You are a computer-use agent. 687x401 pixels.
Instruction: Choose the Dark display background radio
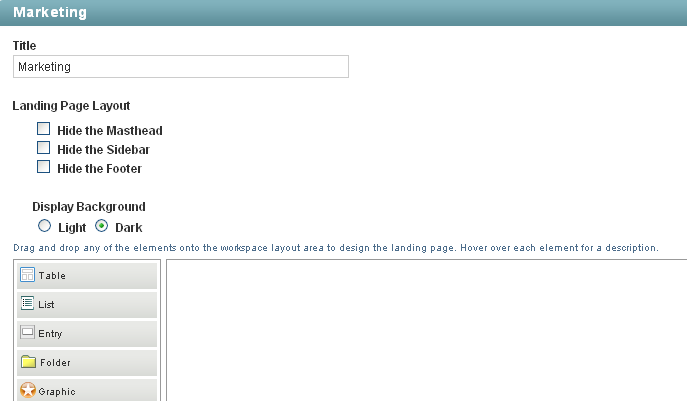(x=101, y=226)
